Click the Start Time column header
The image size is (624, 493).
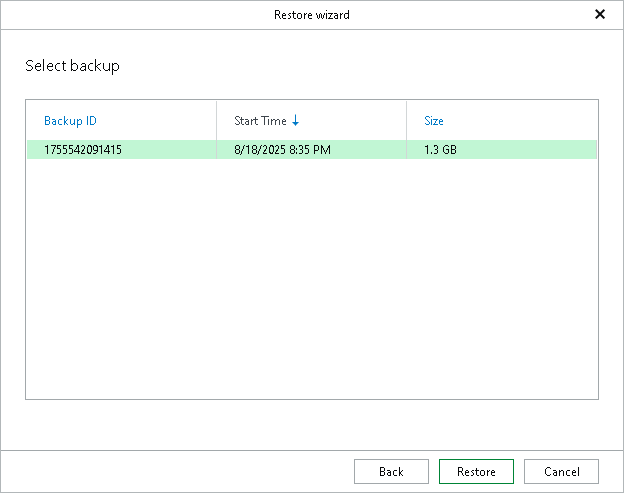[x=260, y=121]
